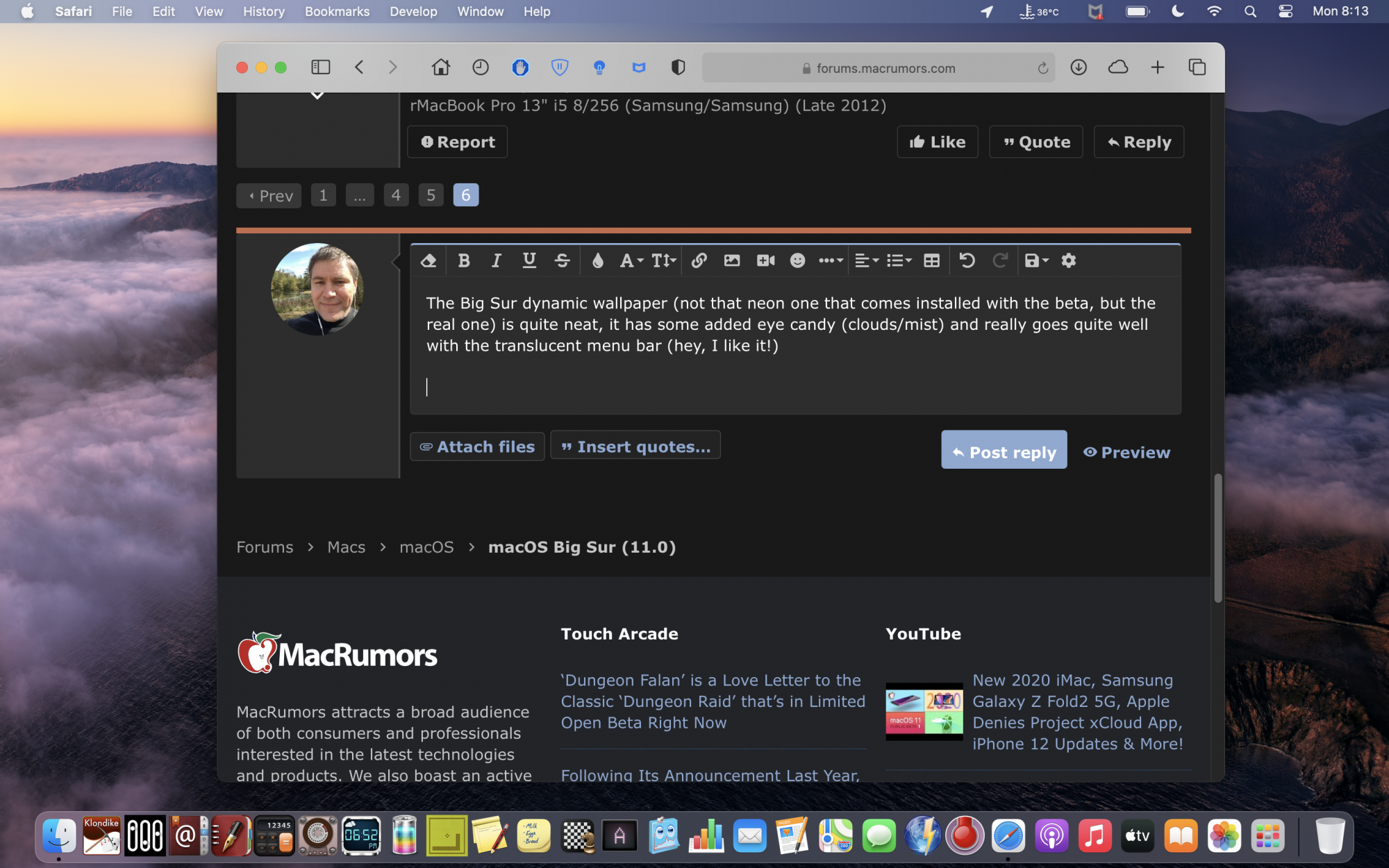Open the File menu
Viewport: 1389px width, 868px height.
tap(122, 11)
